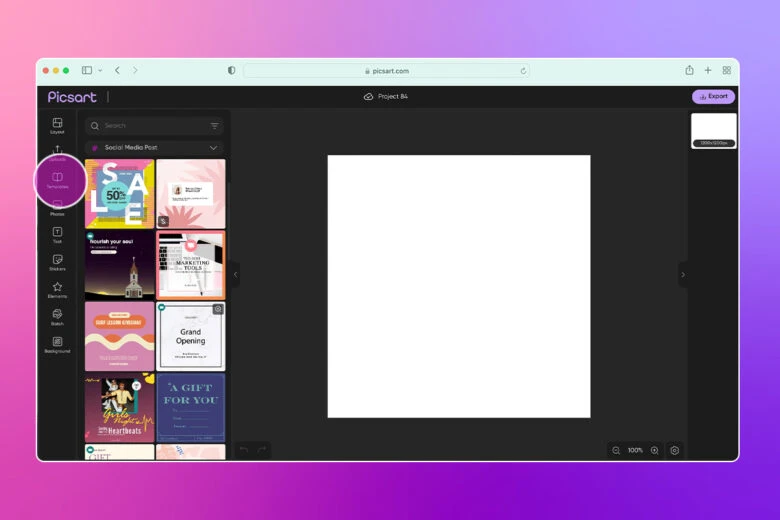Open the Stickers panel
The height and width of the screenshot is (520, 780).
pyautogui.click(x=57, y=262)
